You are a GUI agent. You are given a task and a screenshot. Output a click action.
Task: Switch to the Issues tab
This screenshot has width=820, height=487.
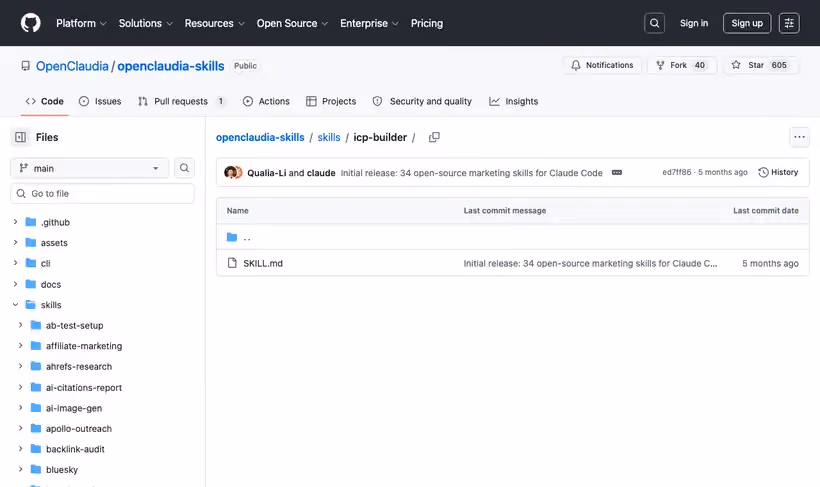pos(100,101)
